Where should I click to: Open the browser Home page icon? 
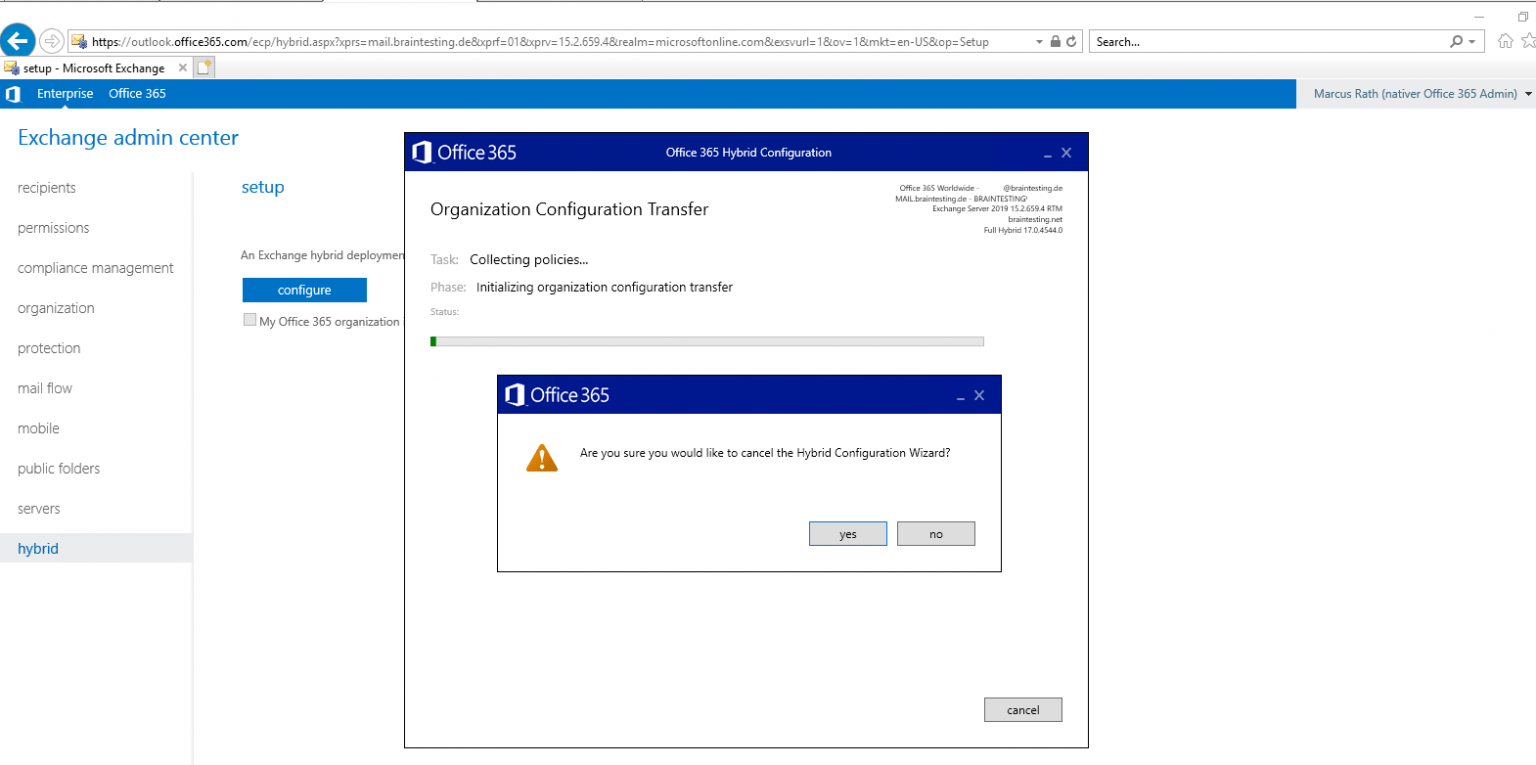pos(1506,41)
